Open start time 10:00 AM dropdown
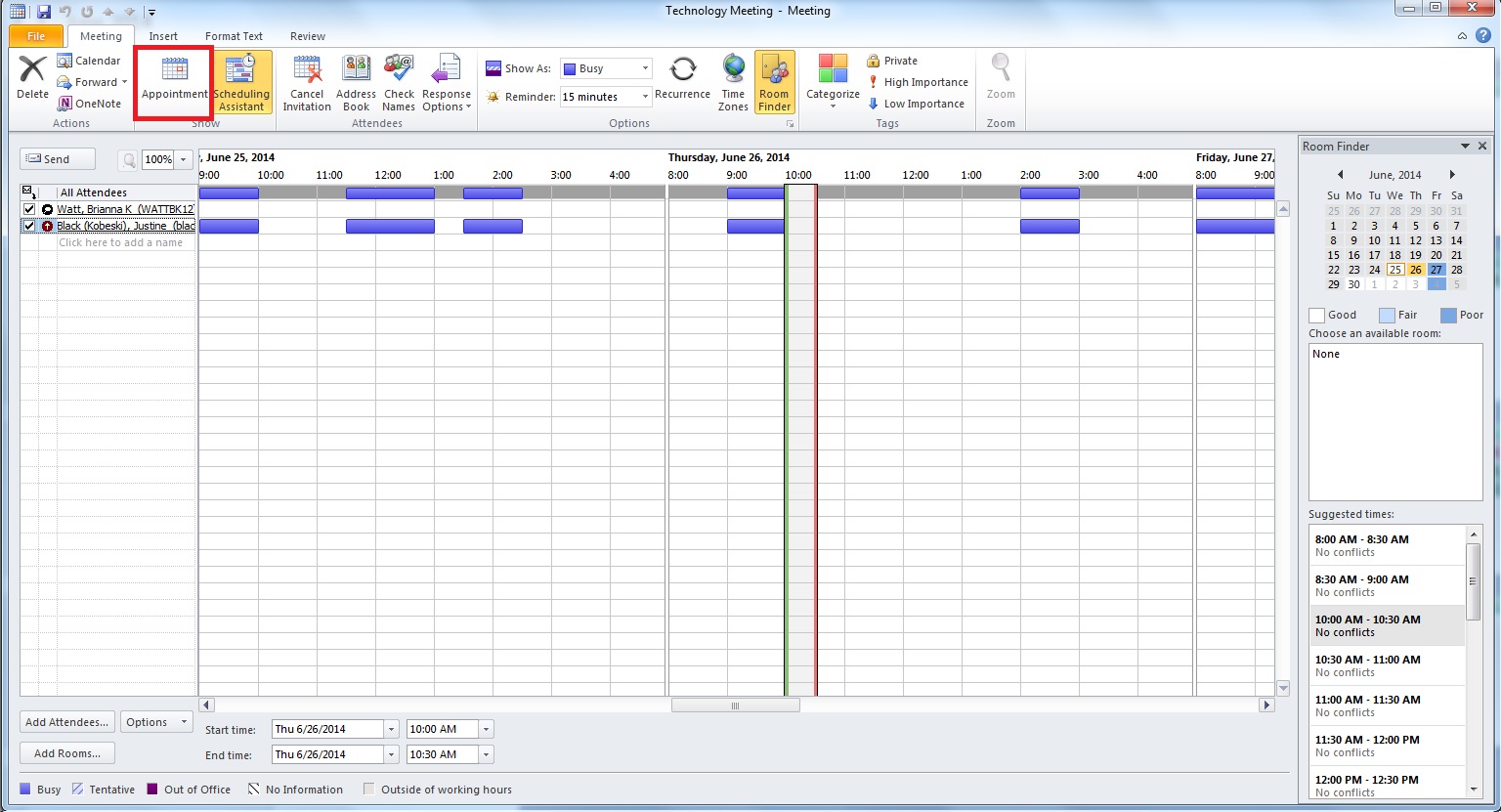This screenshot has height=812, width=1501. [486, 729]
